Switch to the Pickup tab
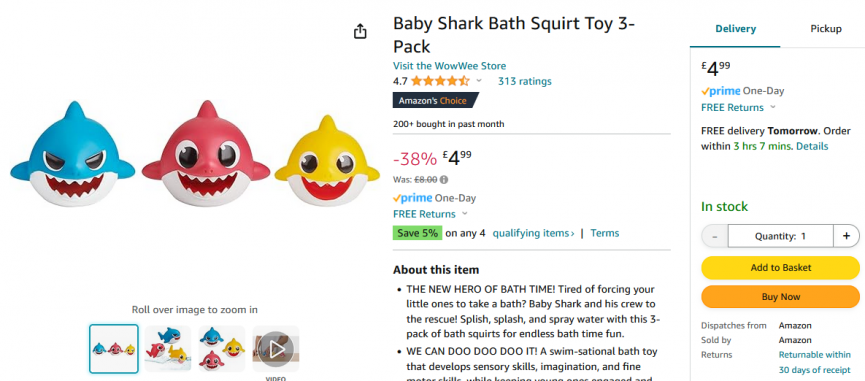The height and width of the screenshot is (381, 865). (825, 29)
